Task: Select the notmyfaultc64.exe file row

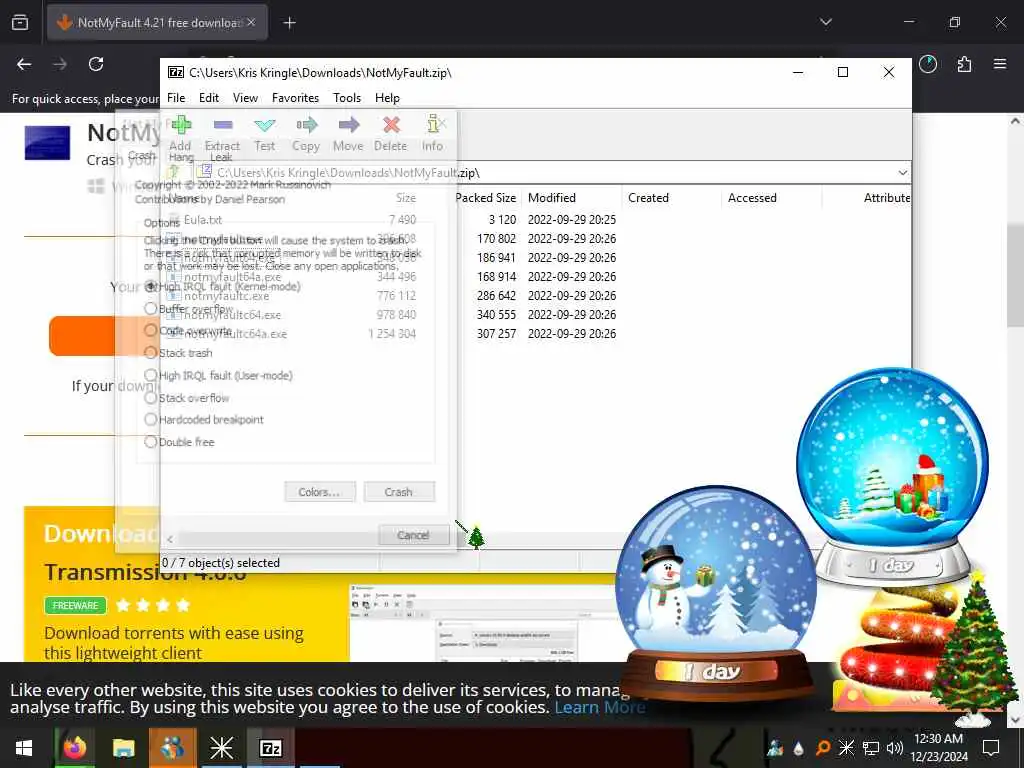Action: 392,314
